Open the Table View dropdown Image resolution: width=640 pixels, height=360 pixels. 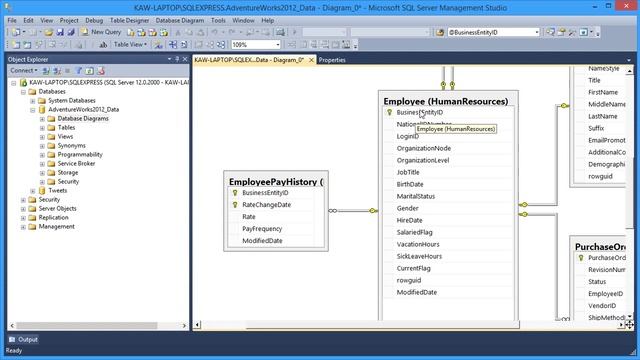coord(130,44)
